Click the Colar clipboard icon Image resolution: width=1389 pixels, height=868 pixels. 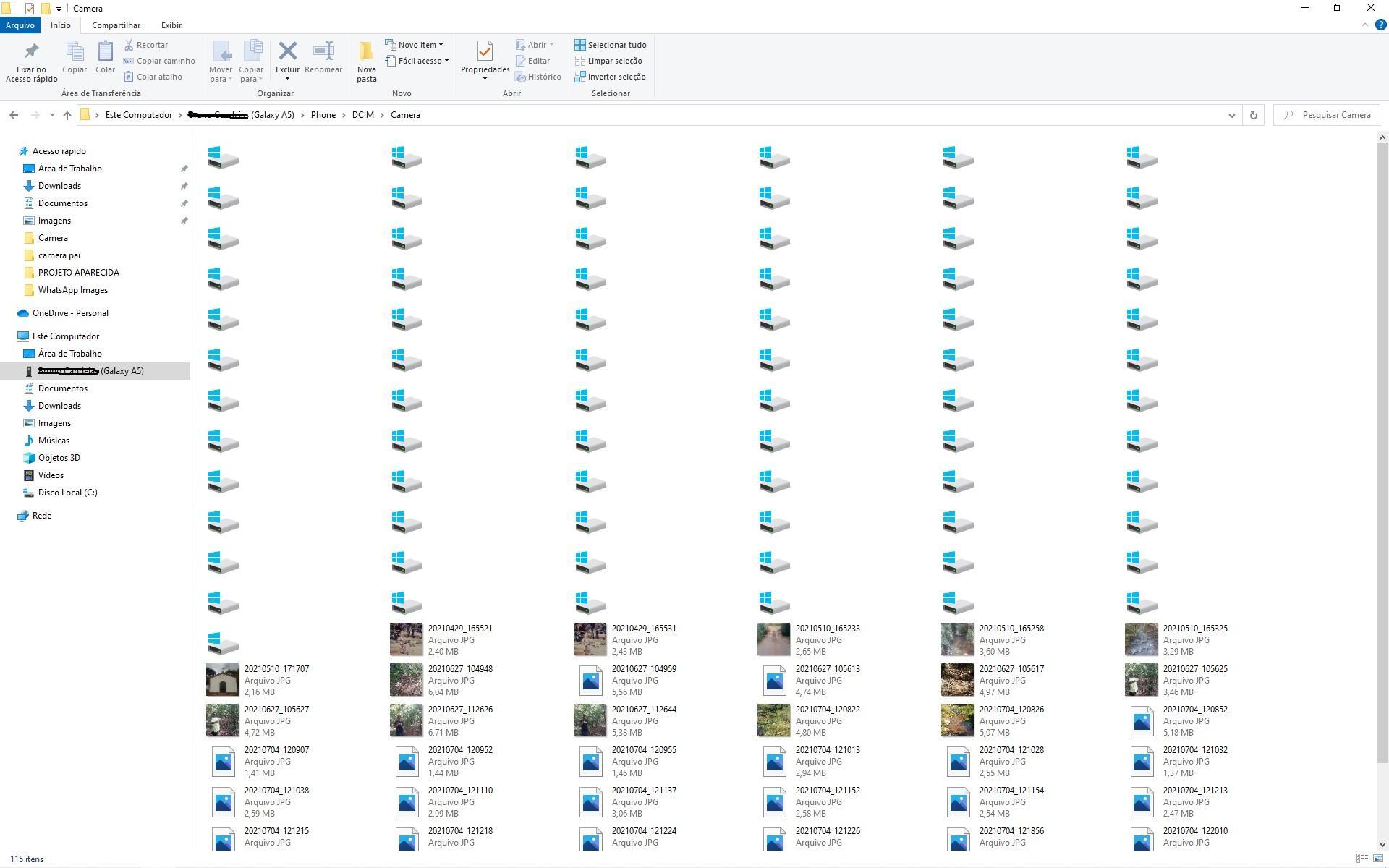[x=105, y=57]
